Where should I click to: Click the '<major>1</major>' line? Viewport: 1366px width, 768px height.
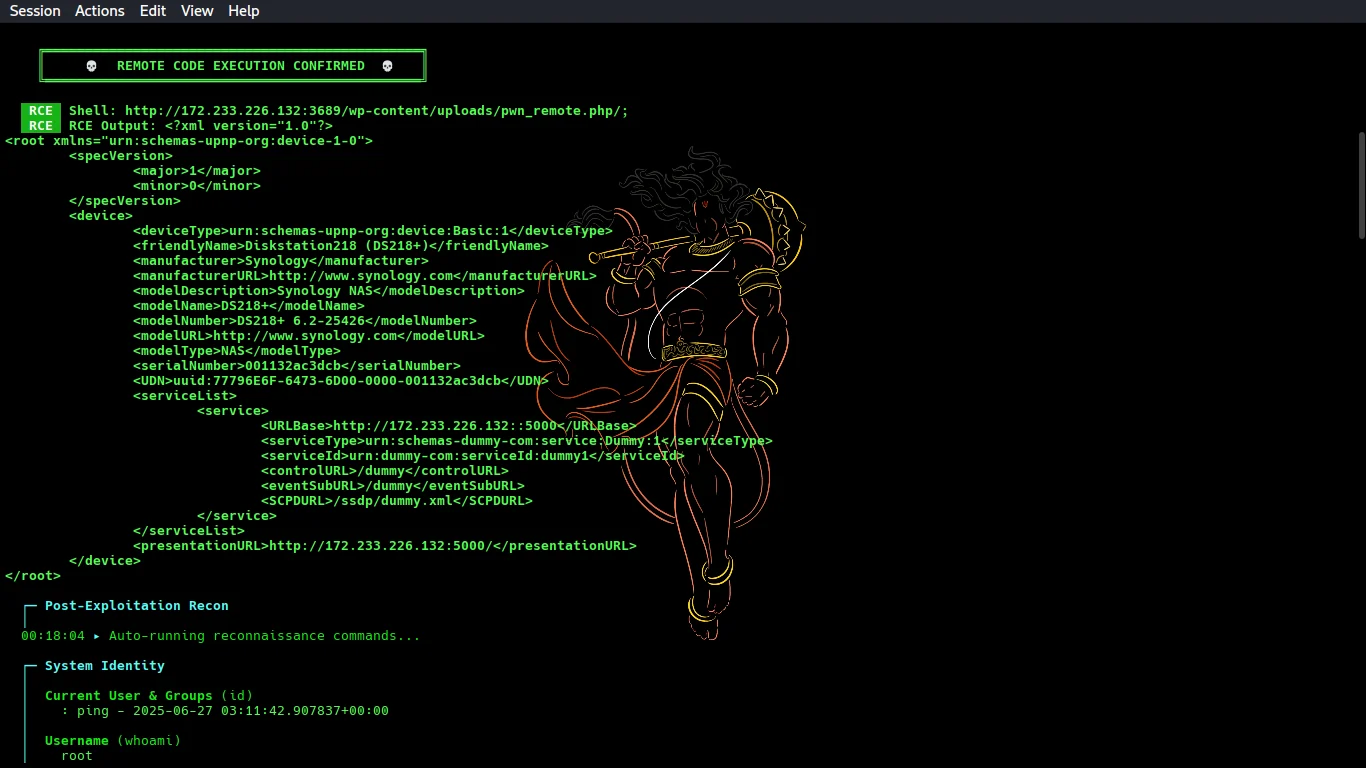pos(197,171)
